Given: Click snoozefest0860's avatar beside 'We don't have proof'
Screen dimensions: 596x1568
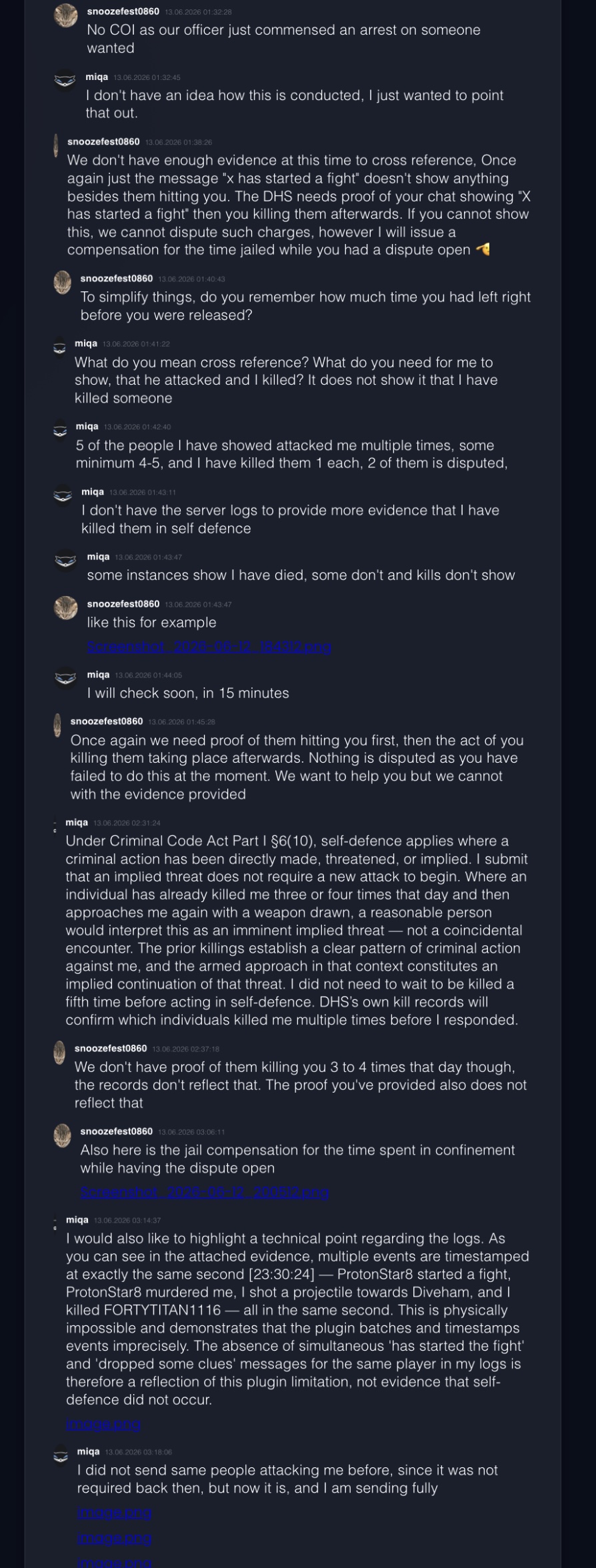Looking at the screenshot, I should pos(59,1053).
